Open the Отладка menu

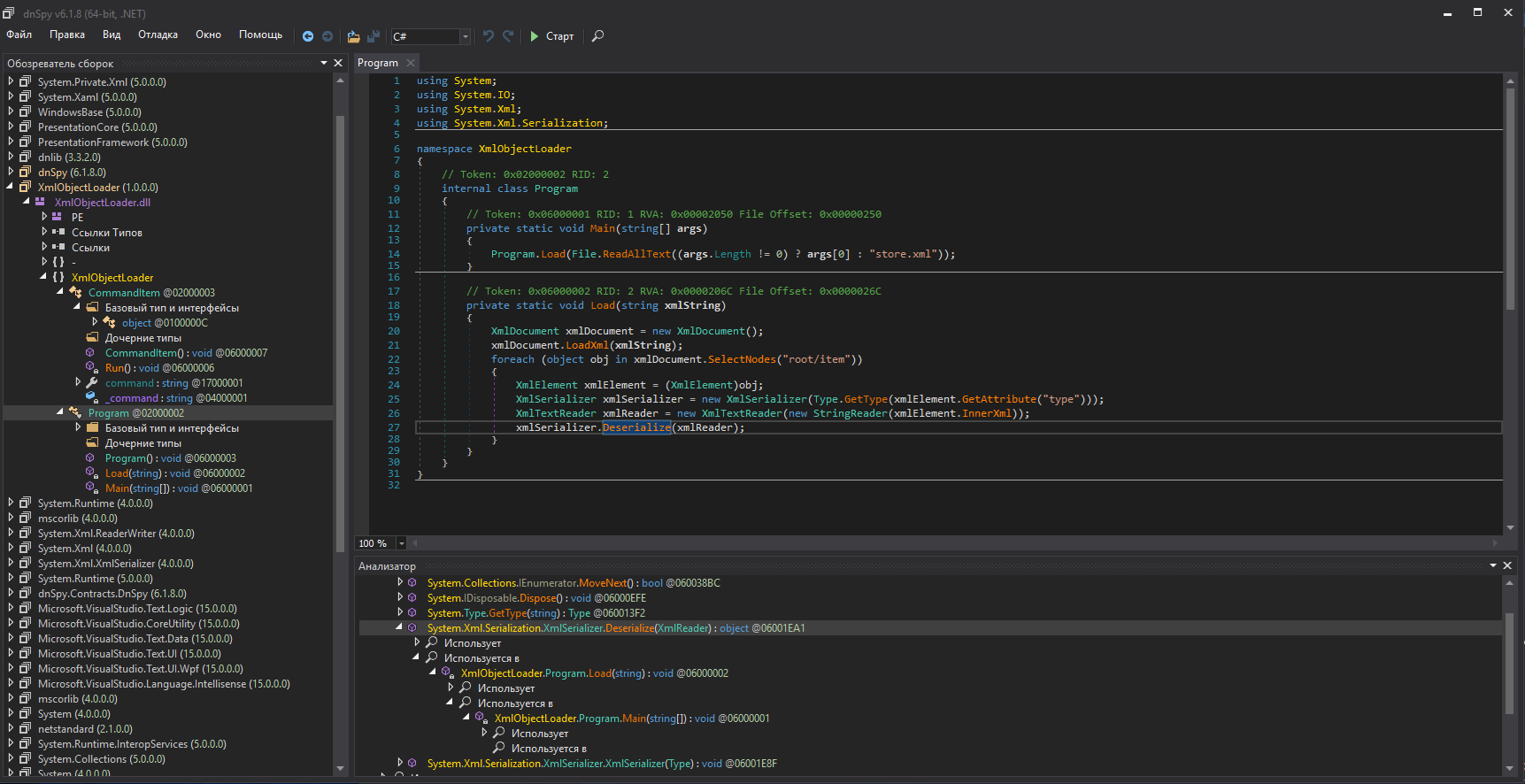158,35
